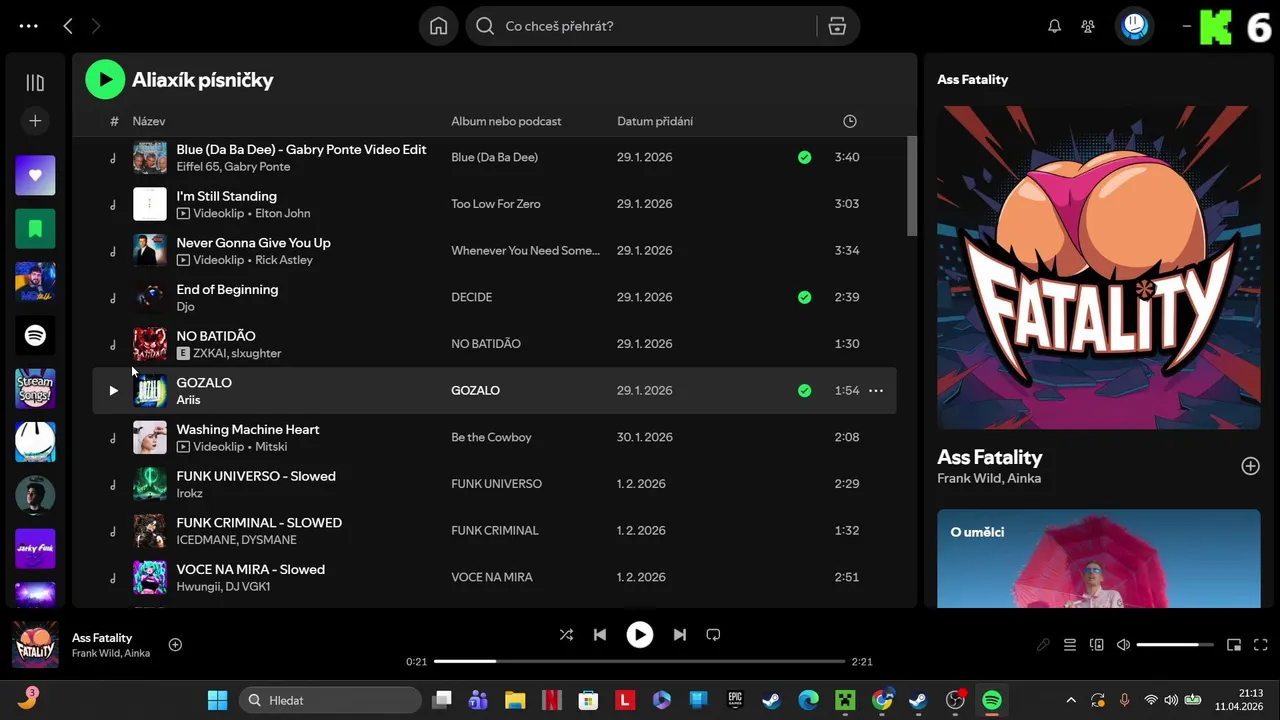Open the Blue (Da Ba Dee) album link

tap(494, 157)
